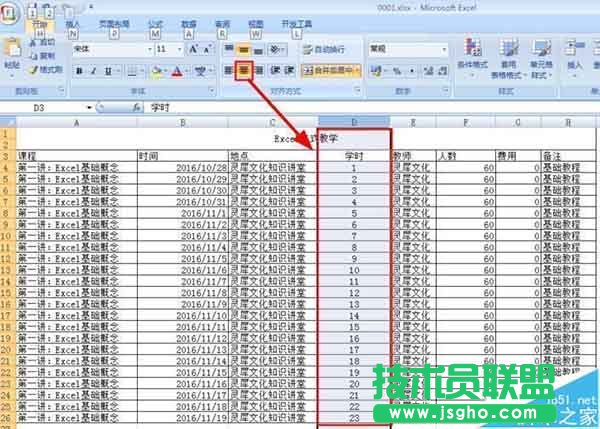The image size is (600, 429).
Task: Open the Name Box dropdown arrow
Action: [x=89, y=108]
